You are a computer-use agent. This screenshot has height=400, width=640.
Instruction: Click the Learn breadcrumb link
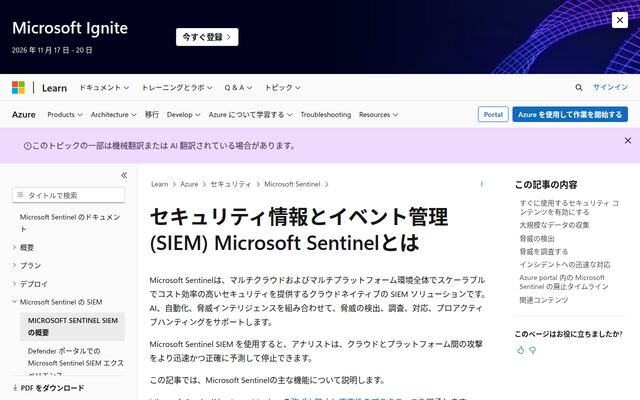click(159, 184)
